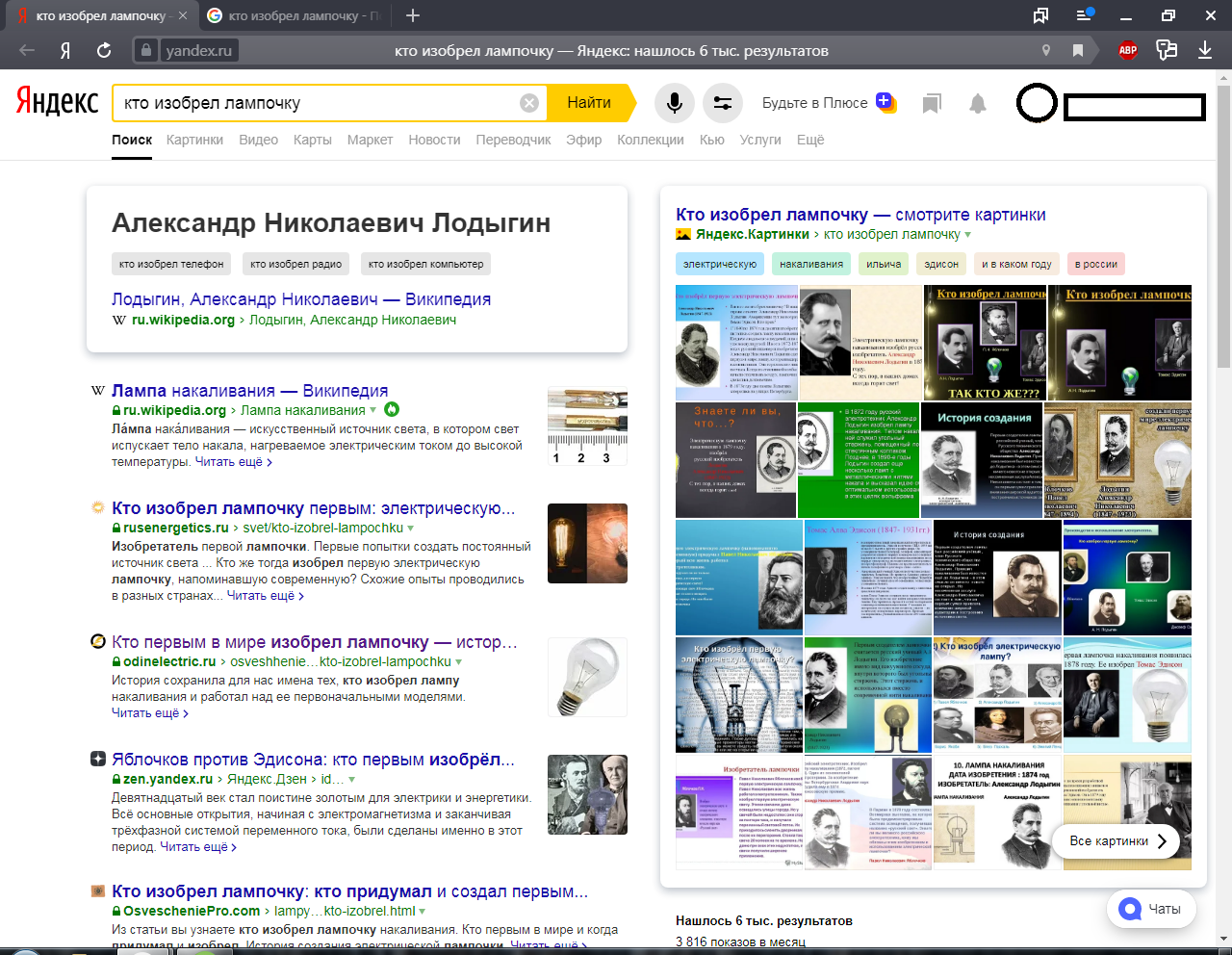This screenshot has width=1232, height=955.
Task: Open the downloads arrow icon
Action: click(1205, 50)
